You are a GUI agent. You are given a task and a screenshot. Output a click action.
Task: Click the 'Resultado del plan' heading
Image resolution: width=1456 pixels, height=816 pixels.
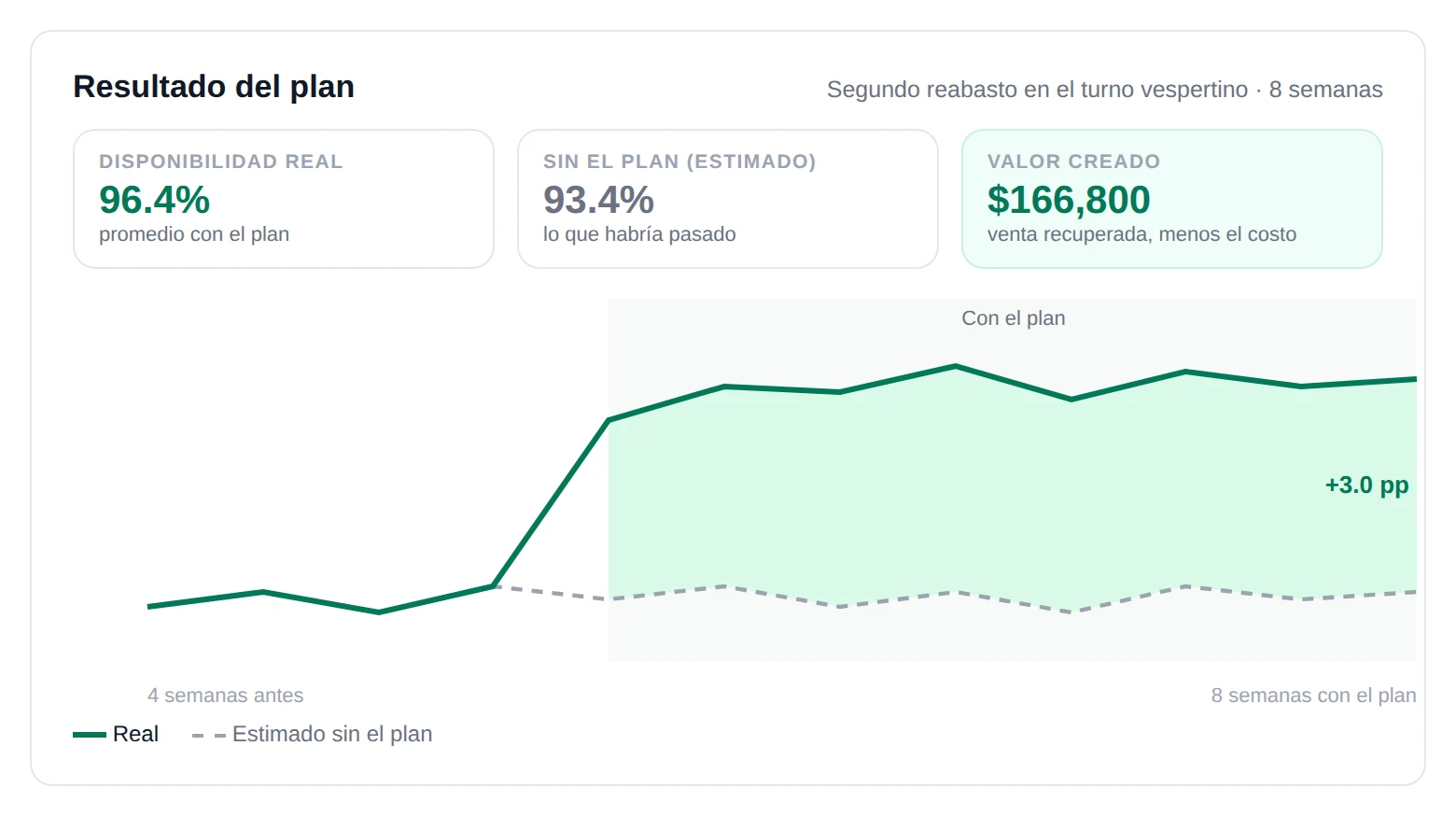[214, 87]
